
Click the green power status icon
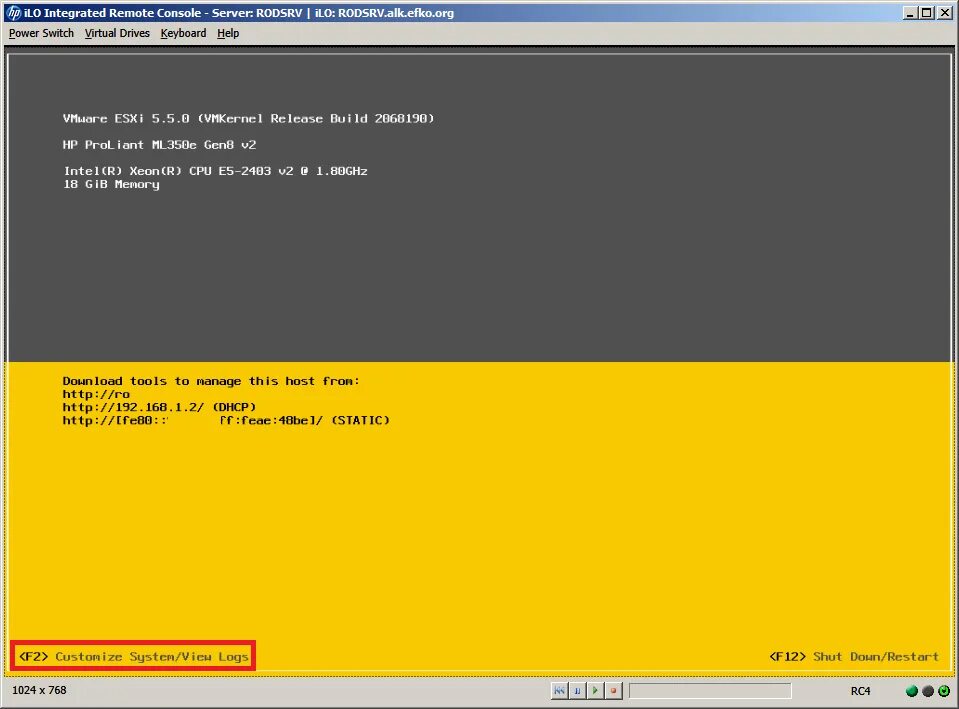point(944,691)
